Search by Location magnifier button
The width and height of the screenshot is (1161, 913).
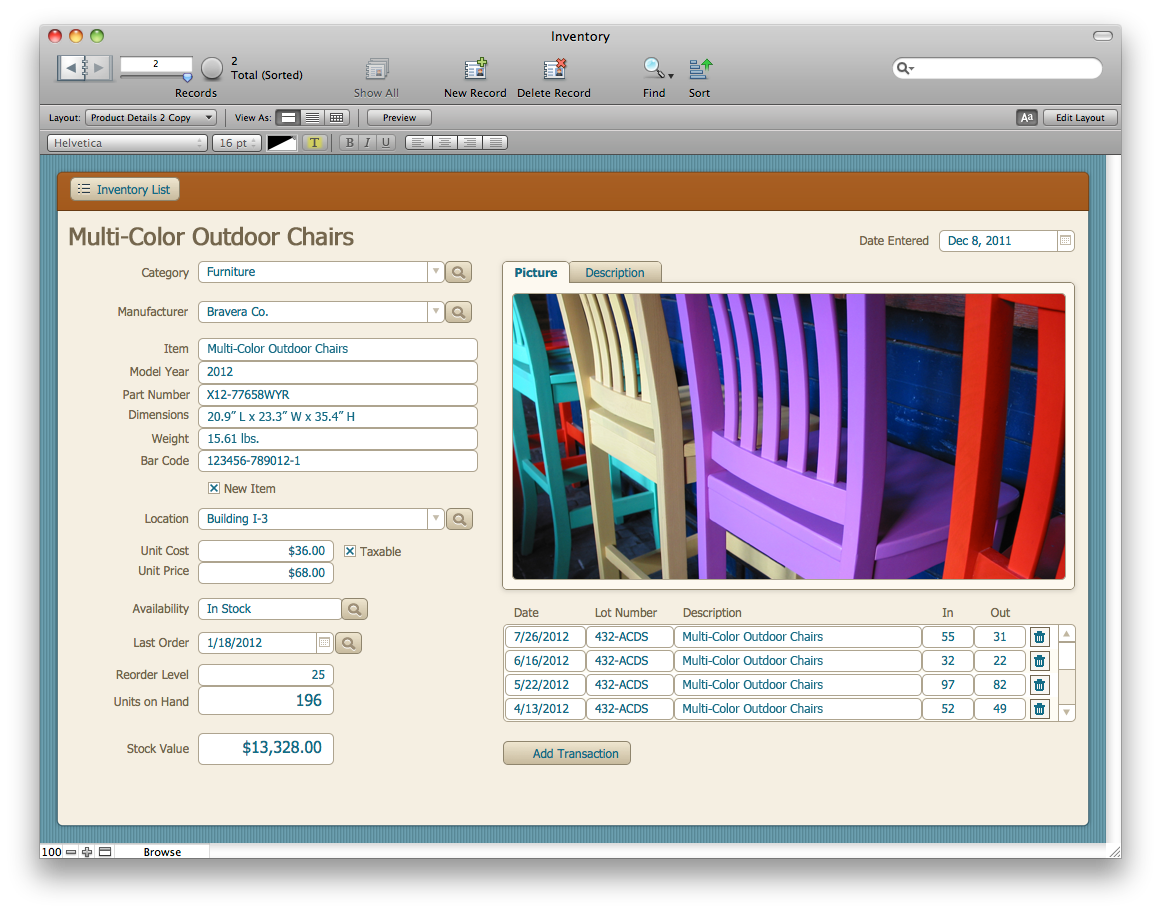point(459,519)
